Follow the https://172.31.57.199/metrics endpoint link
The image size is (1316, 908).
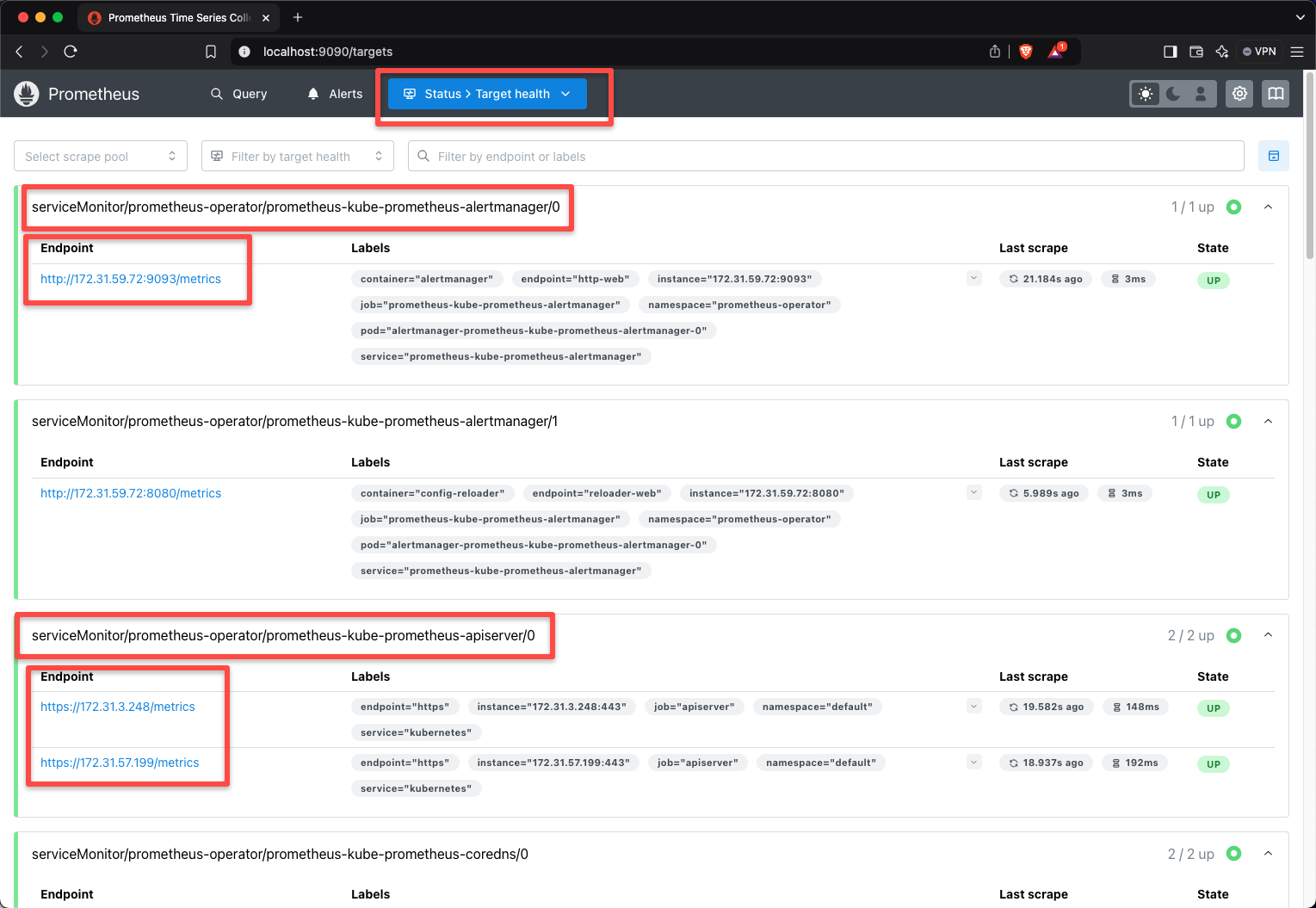pyautogui.click(x=120, y=763)
